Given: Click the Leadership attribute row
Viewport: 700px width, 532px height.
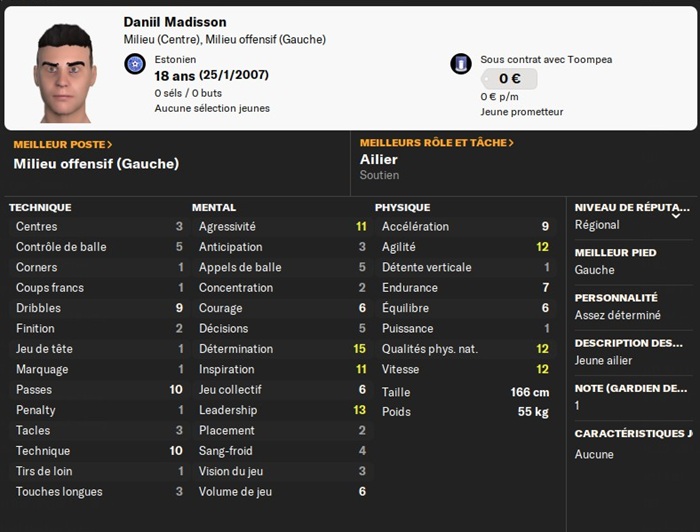Looking at the screenshot, I should 282,410.
